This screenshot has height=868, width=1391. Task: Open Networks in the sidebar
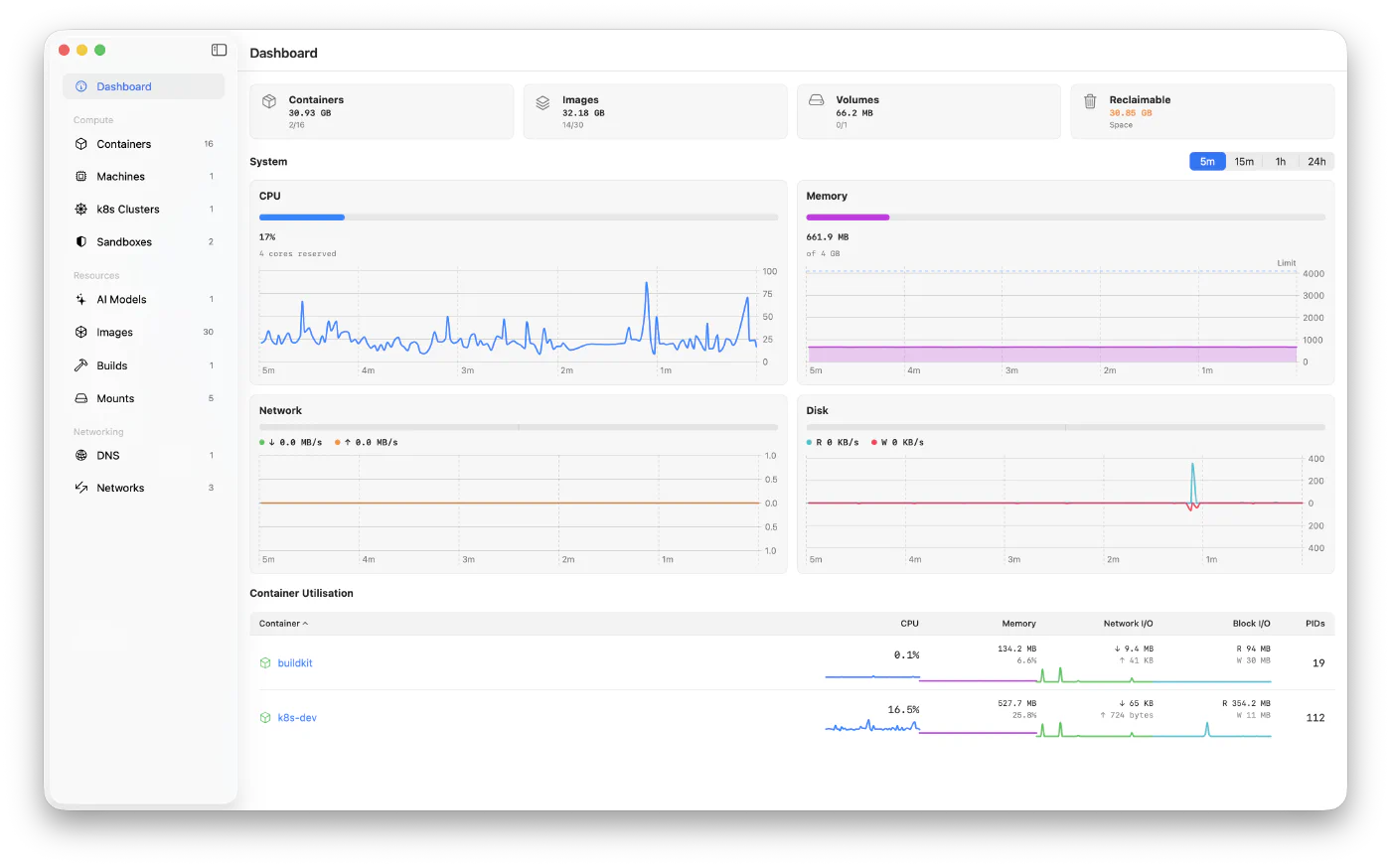pos(144,488)
